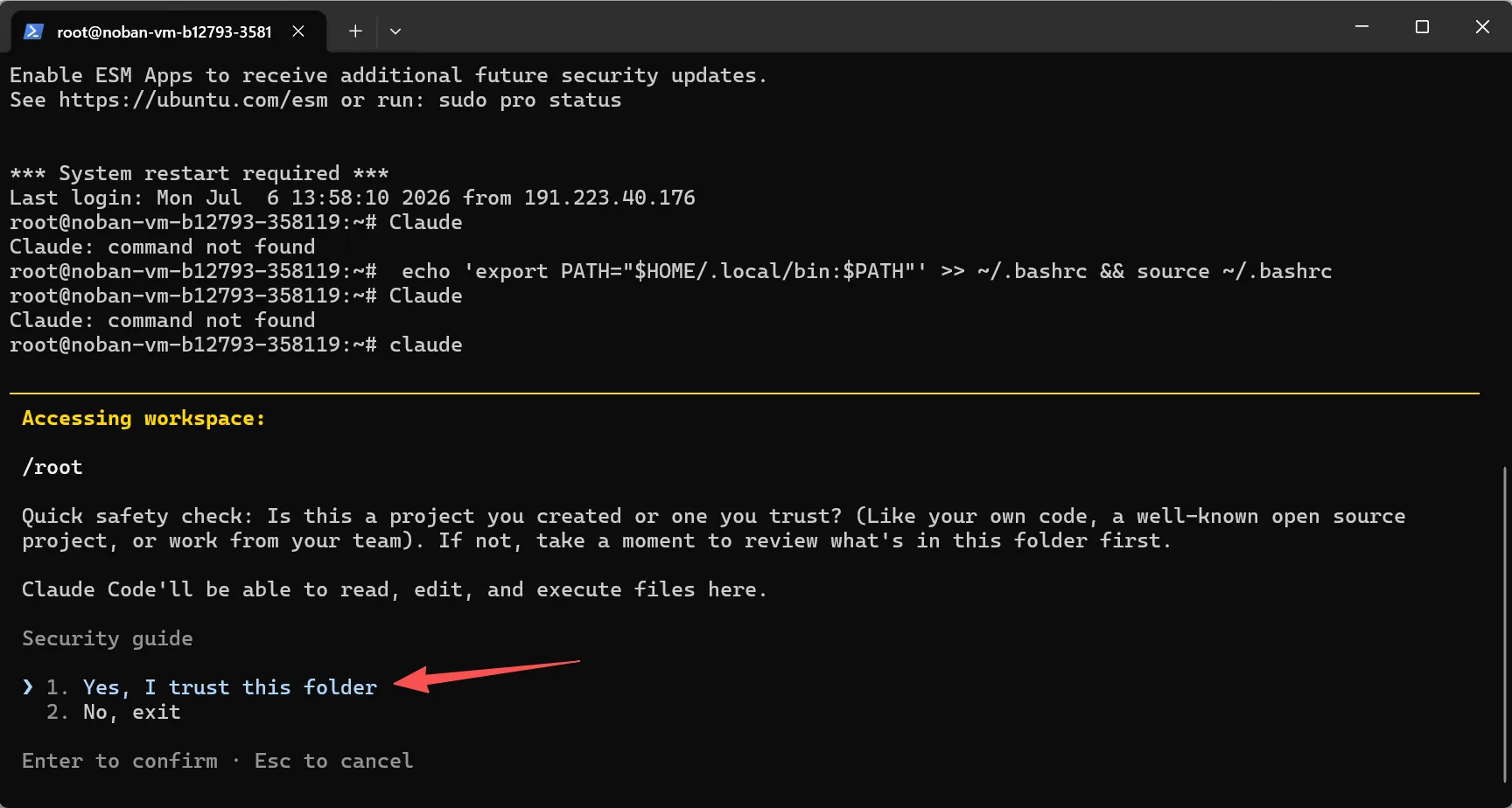Maximize the terminal window

1422,27
